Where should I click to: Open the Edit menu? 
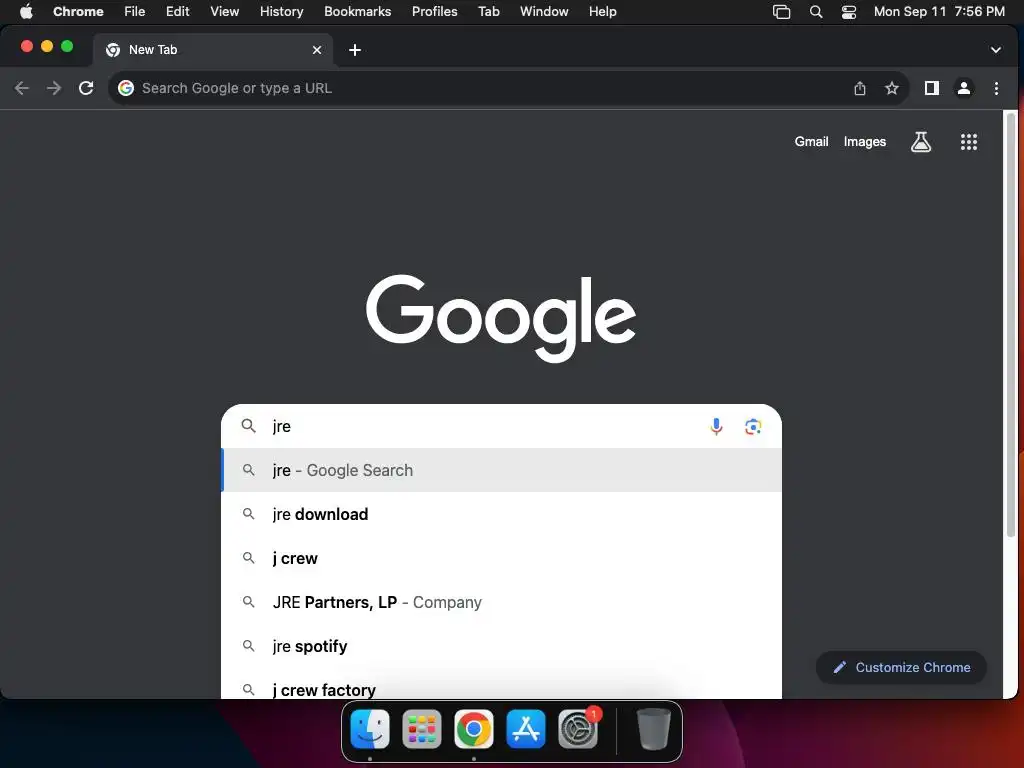coord(178,12)
